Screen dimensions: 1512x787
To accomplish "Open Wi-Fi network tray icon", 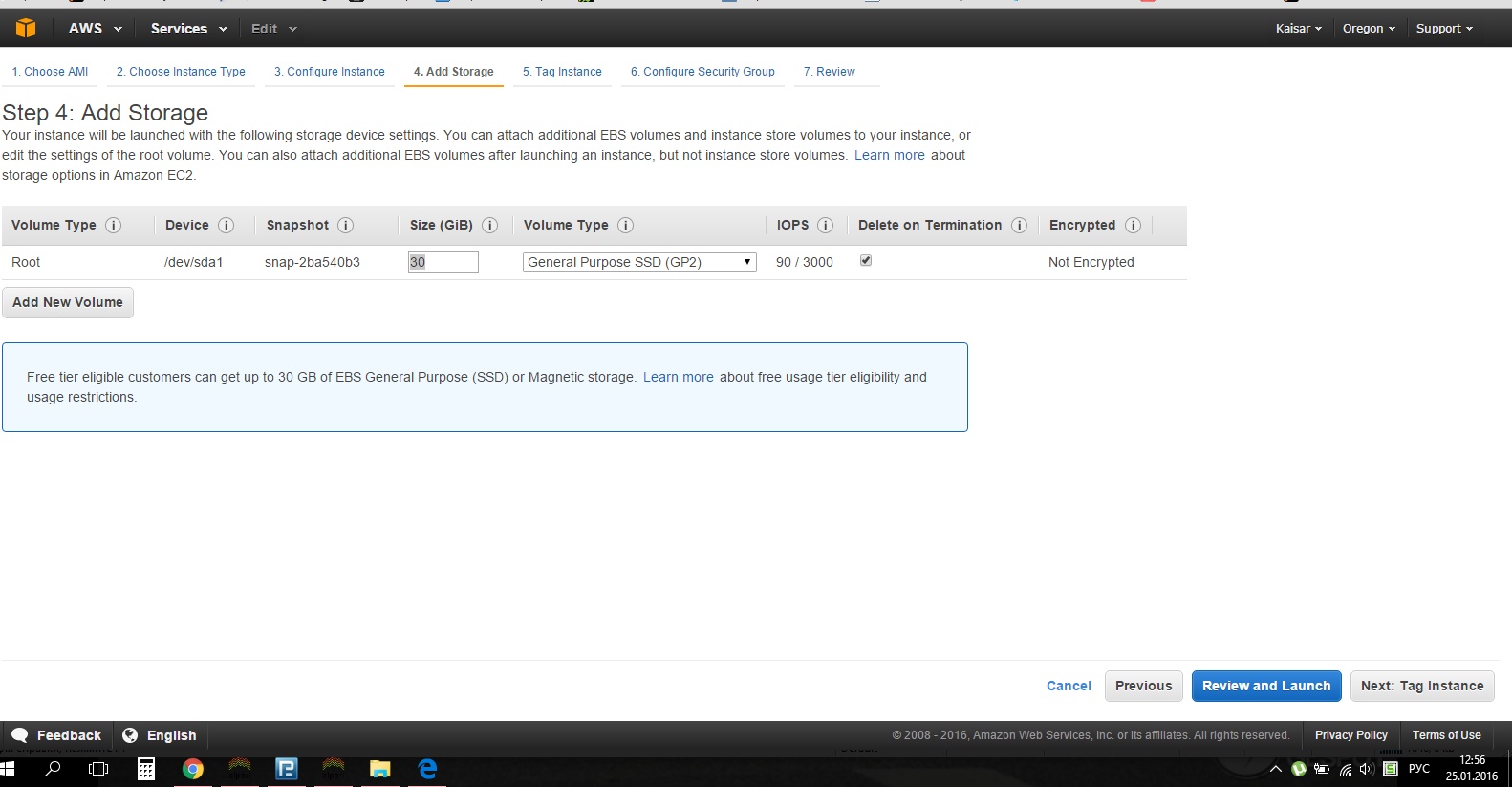I will pyautogui.click(x=1346, y=769).
